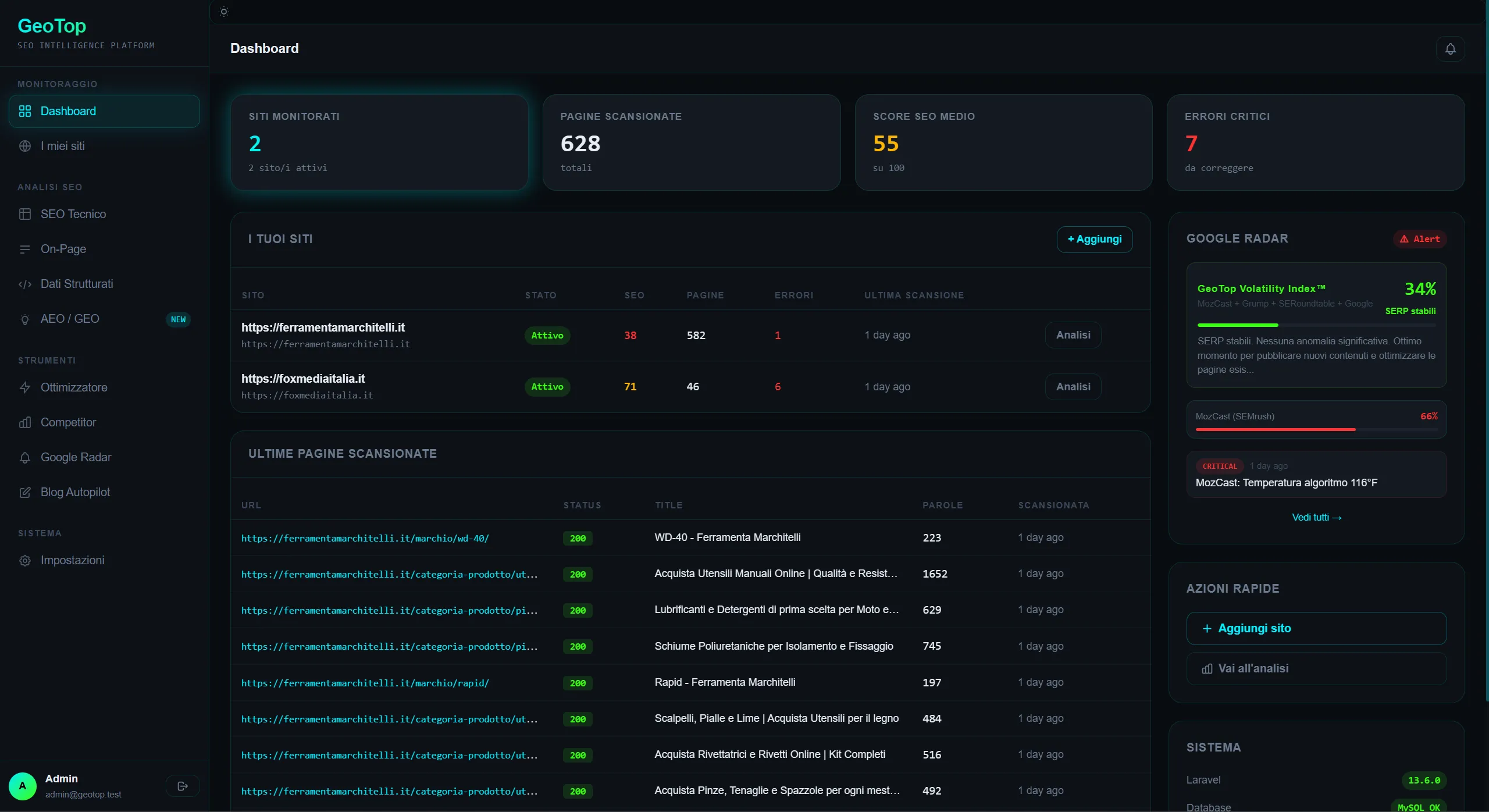Go to On-Page analysis
Viewport: 1489px width, 812px height.
[104, 249]
